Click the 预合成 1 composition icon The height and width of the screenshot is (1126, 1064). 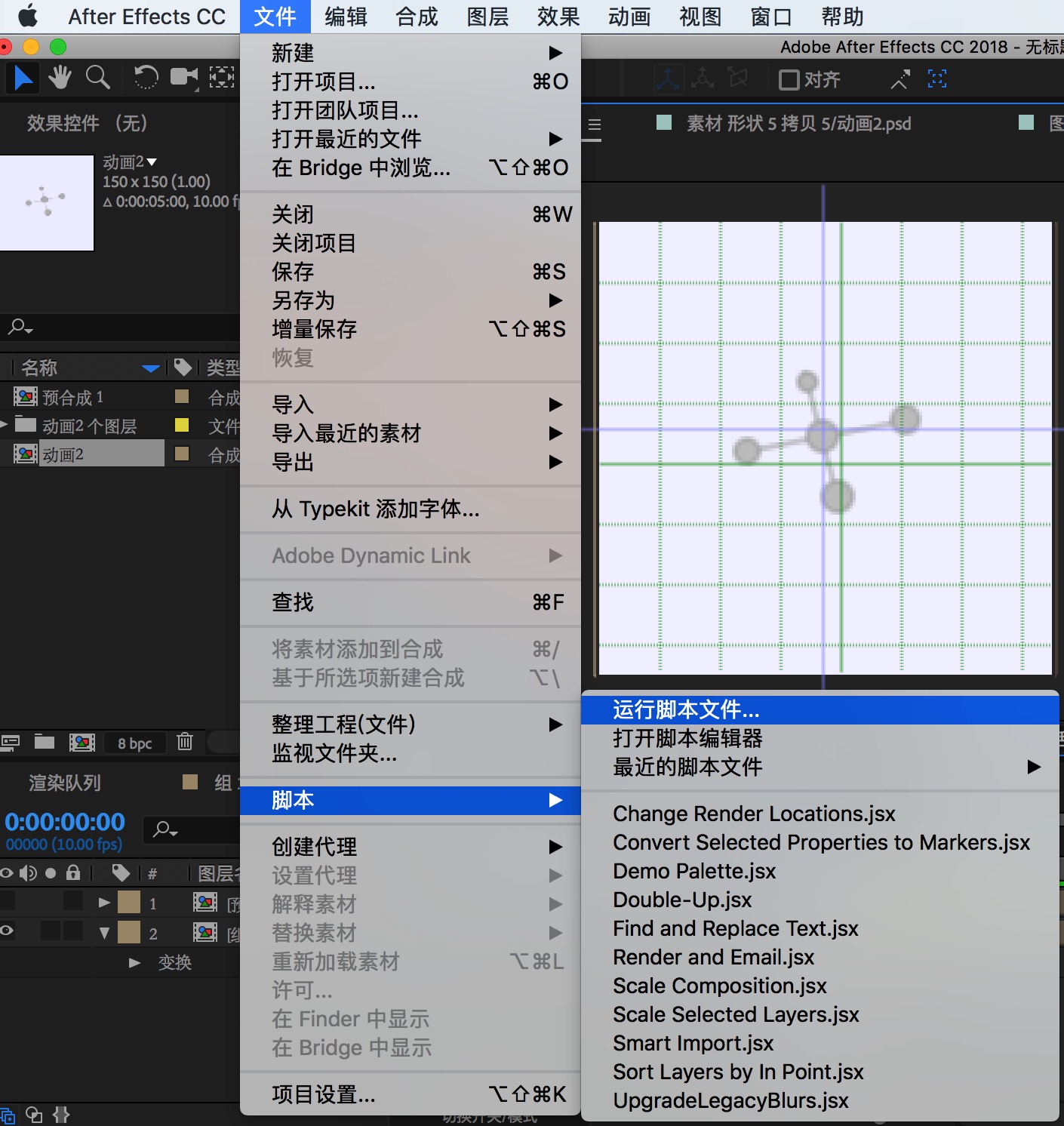(x=26, y=396)
